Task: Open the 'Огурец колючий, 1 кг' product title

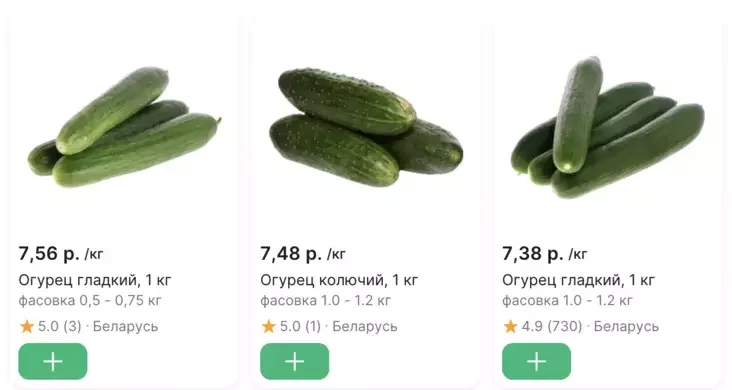Action: [x=339, y=280]
